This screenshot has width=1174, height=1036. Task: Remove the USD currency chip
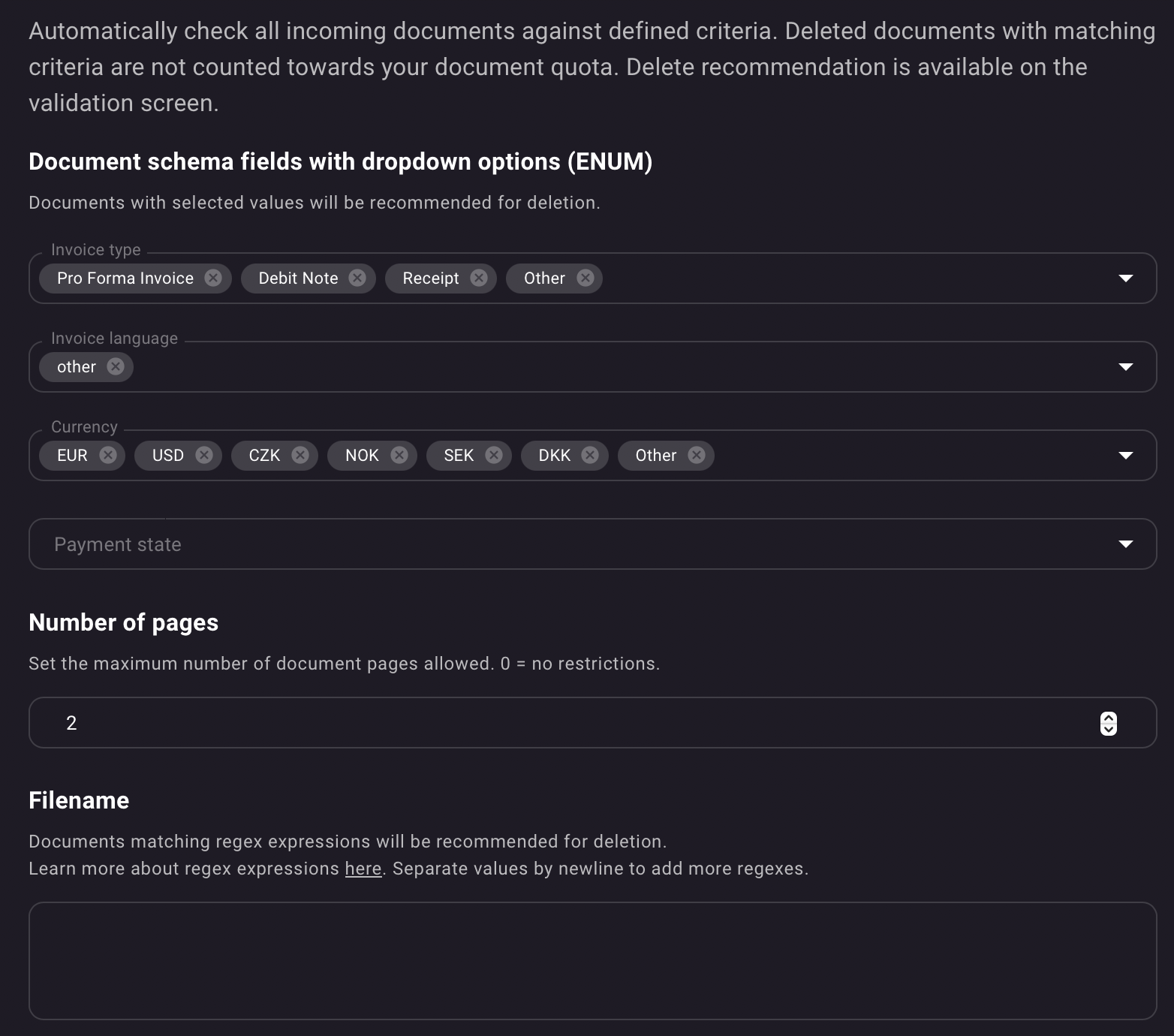click(203, 455)
